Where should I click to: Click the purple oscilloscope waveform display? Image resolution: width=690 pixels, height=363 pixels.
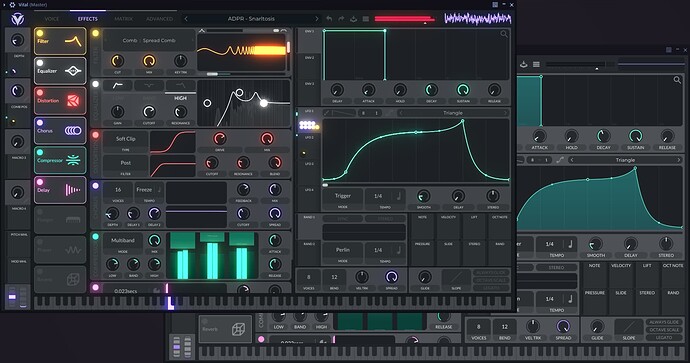478,18
